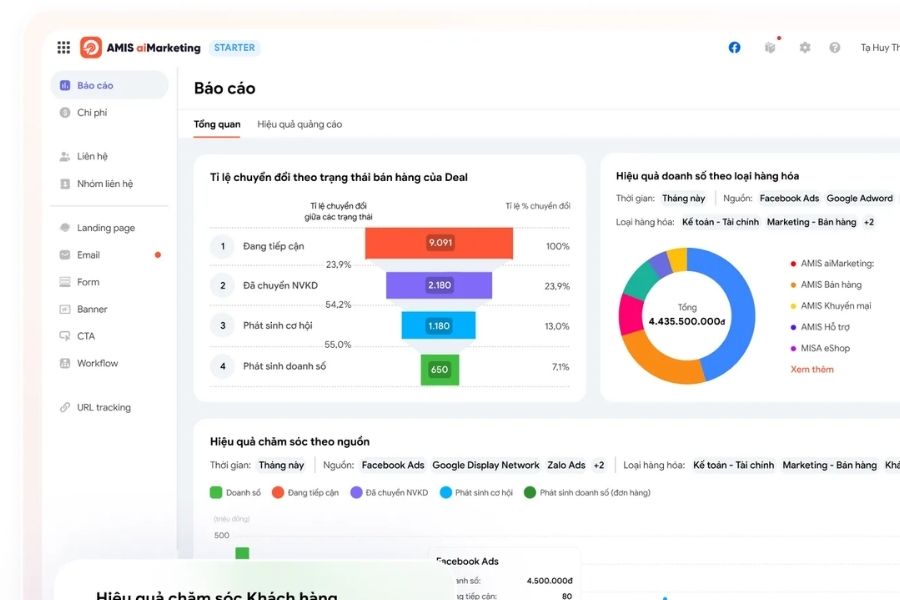The height and width of the screenshot is (600, 900).
Task: Click the Workflow sidebar icon
Action: pos(65,363)
